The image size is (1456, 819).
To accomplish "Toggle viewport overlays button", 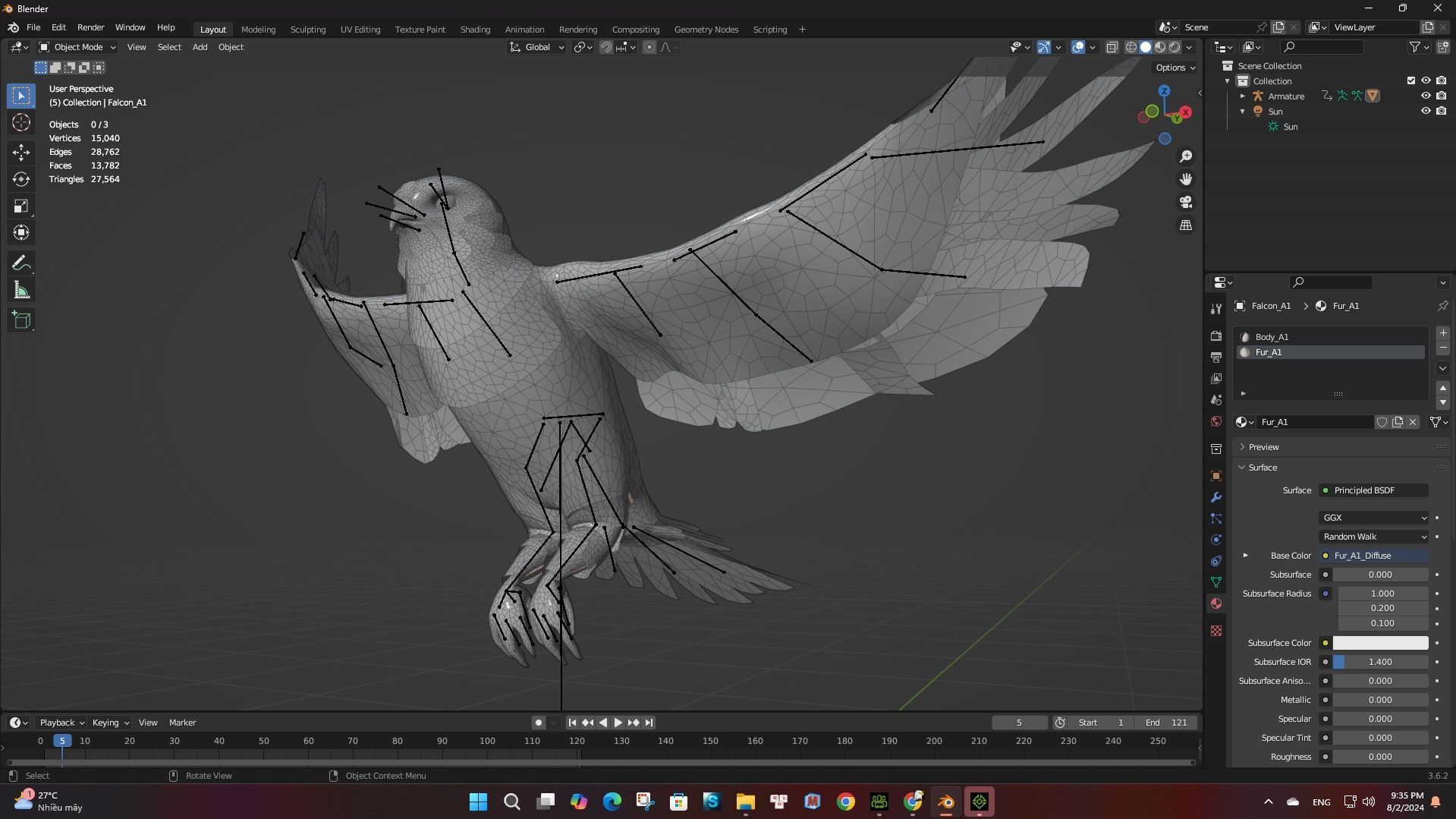I will pos(1078,47).
